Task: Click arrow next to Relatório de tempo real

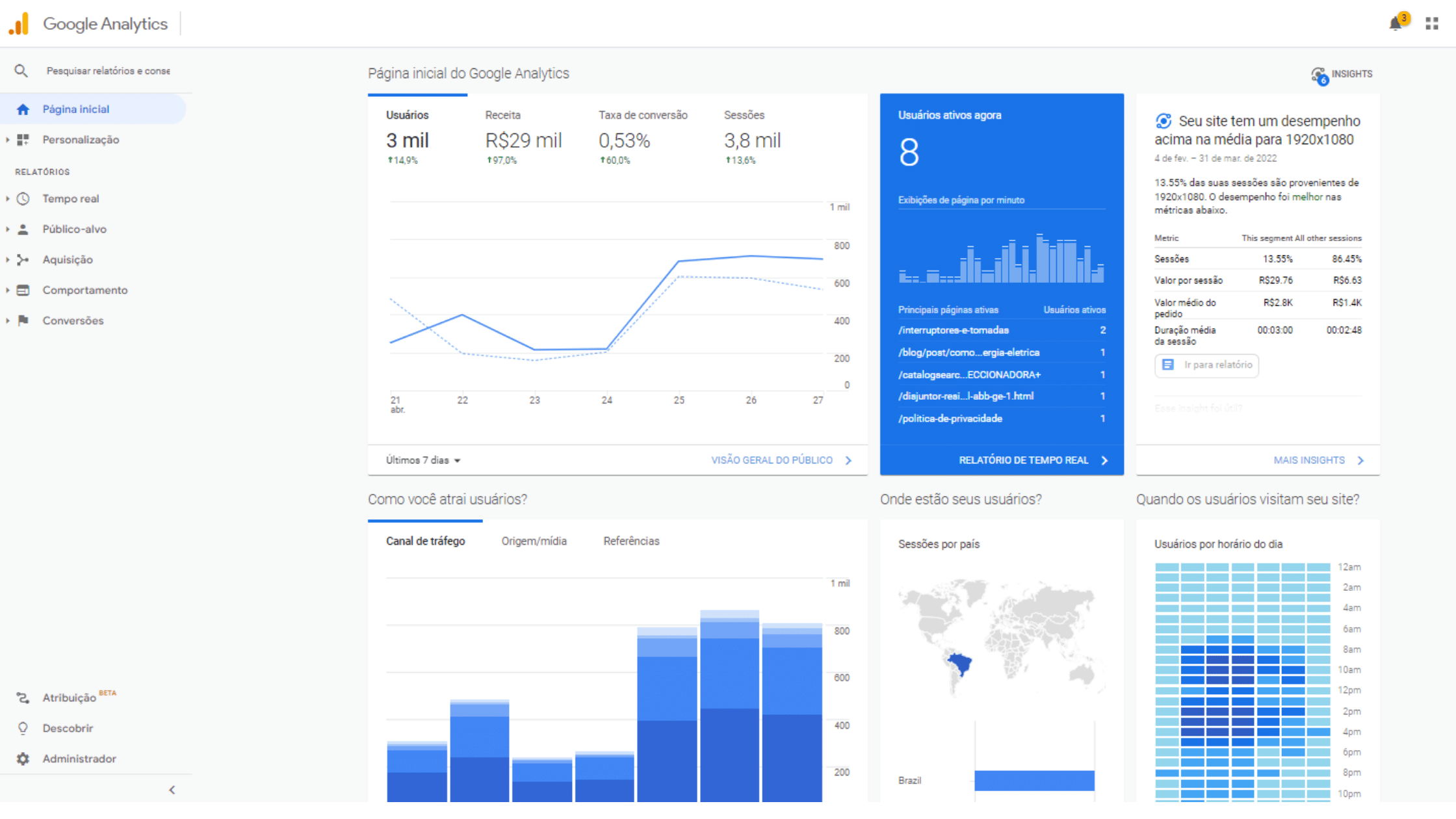Action: (1105, 461)
